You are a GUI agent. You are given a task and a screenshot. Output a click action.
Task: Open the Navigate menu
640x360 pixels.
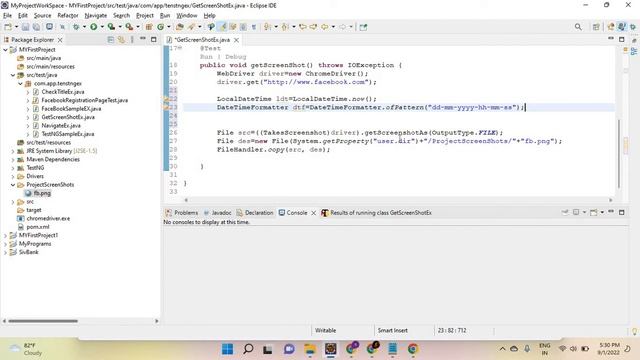pyautogui.click(x=96, y=16)
